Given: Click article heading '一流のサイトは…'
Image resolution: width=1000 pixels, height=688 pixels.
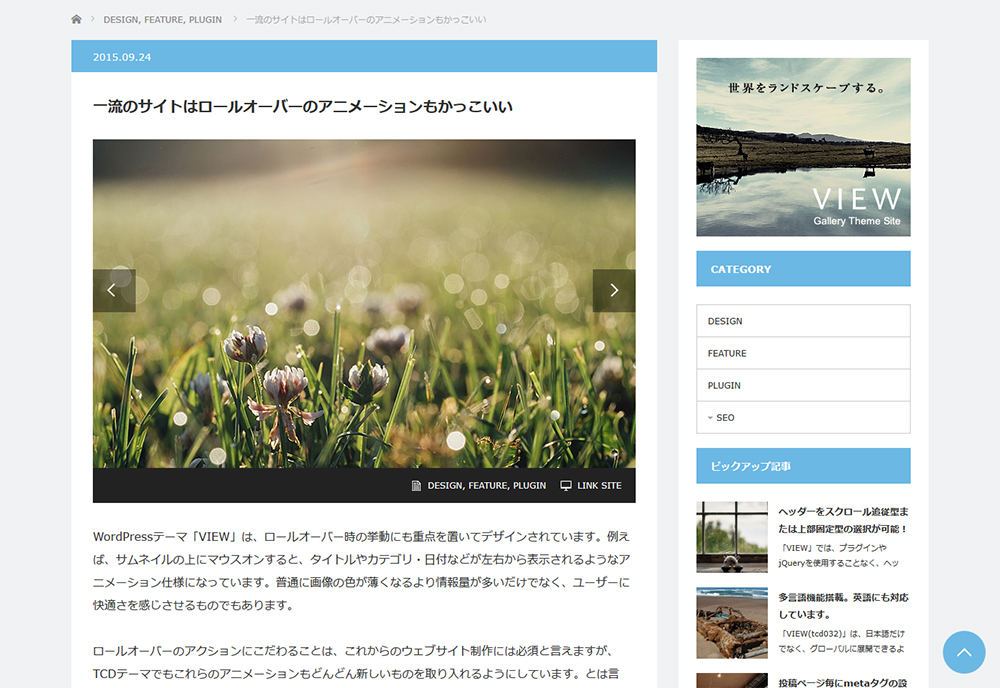Looking at the screenshot, I should (x=303, y=106).
